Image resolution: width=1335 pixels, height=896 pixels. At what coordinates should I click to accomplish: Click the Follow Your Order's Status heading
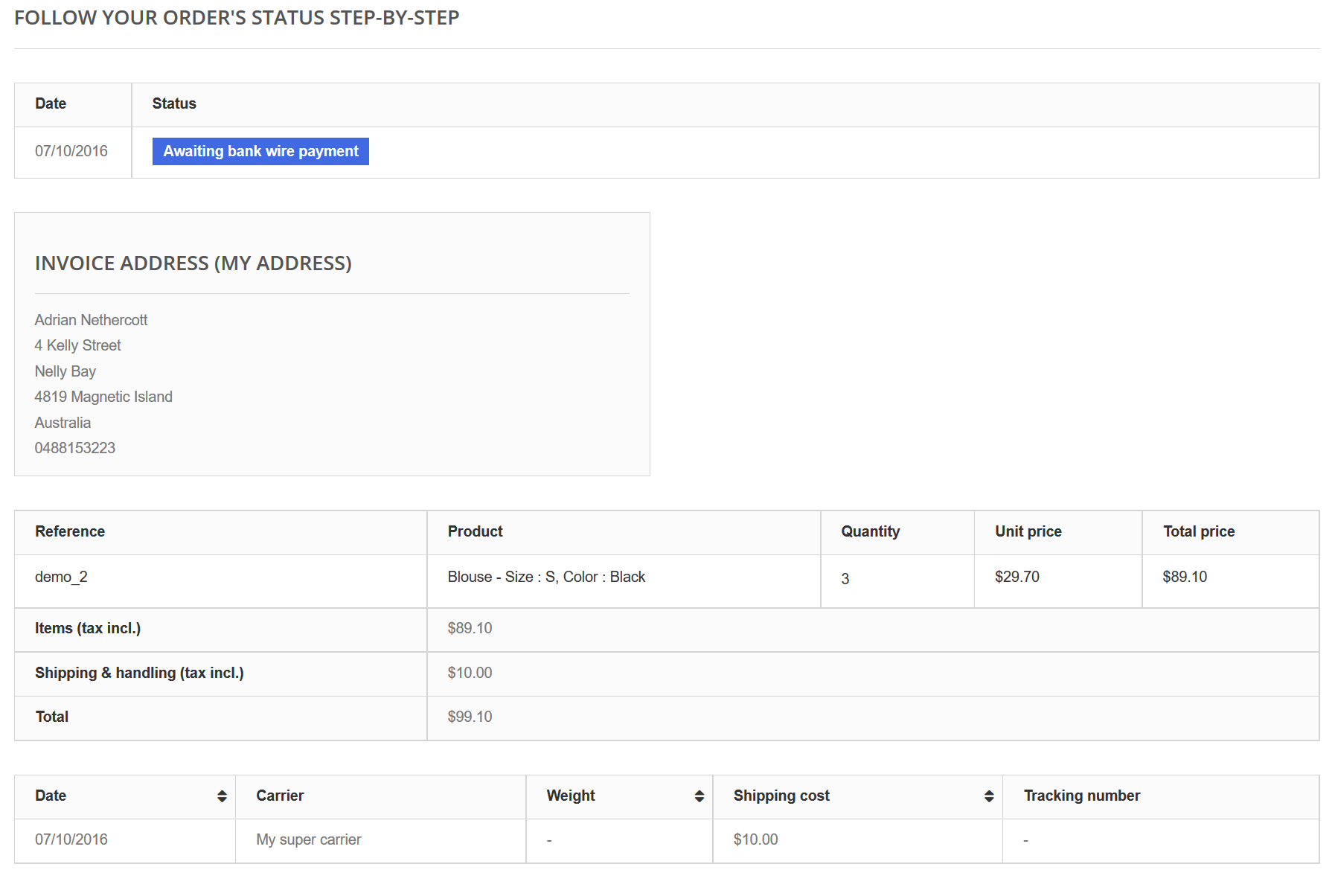pos(237,18)
